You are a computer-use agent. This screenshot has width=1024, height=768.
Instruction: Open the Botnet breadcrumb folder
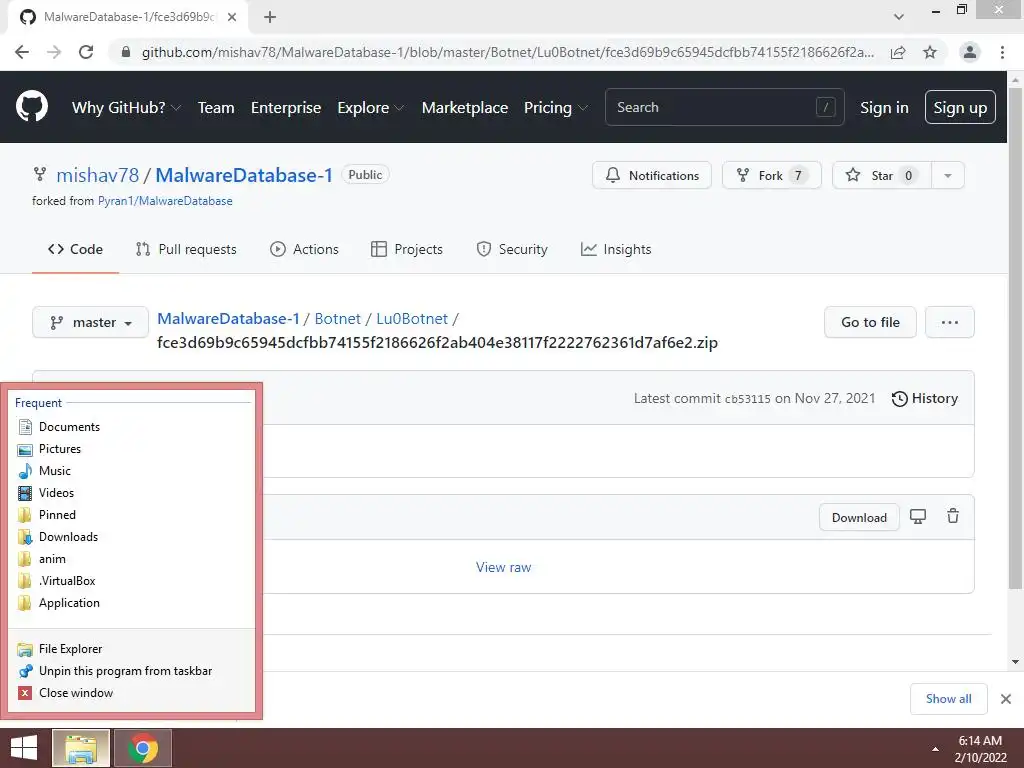click(x=338, y=319)
